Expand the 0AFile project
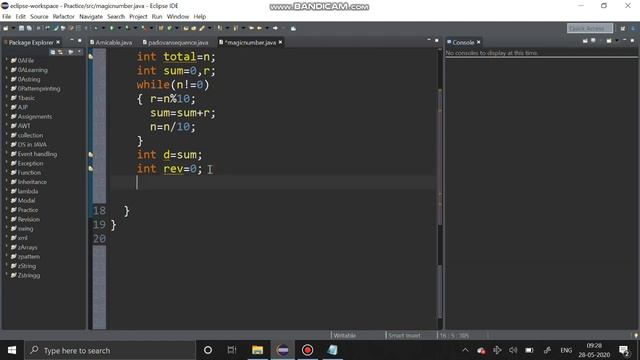This screenshot has width=640, height=360. 6,60
